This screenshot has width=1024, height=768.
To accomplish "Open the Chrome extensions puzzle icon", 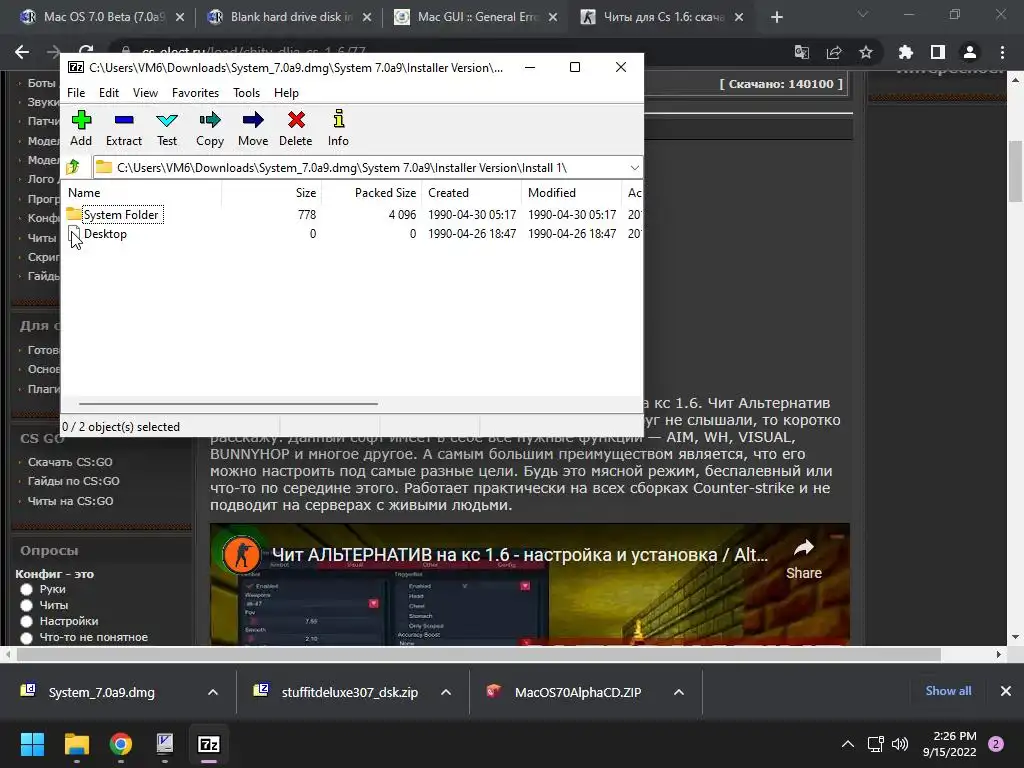I will 905,52.
